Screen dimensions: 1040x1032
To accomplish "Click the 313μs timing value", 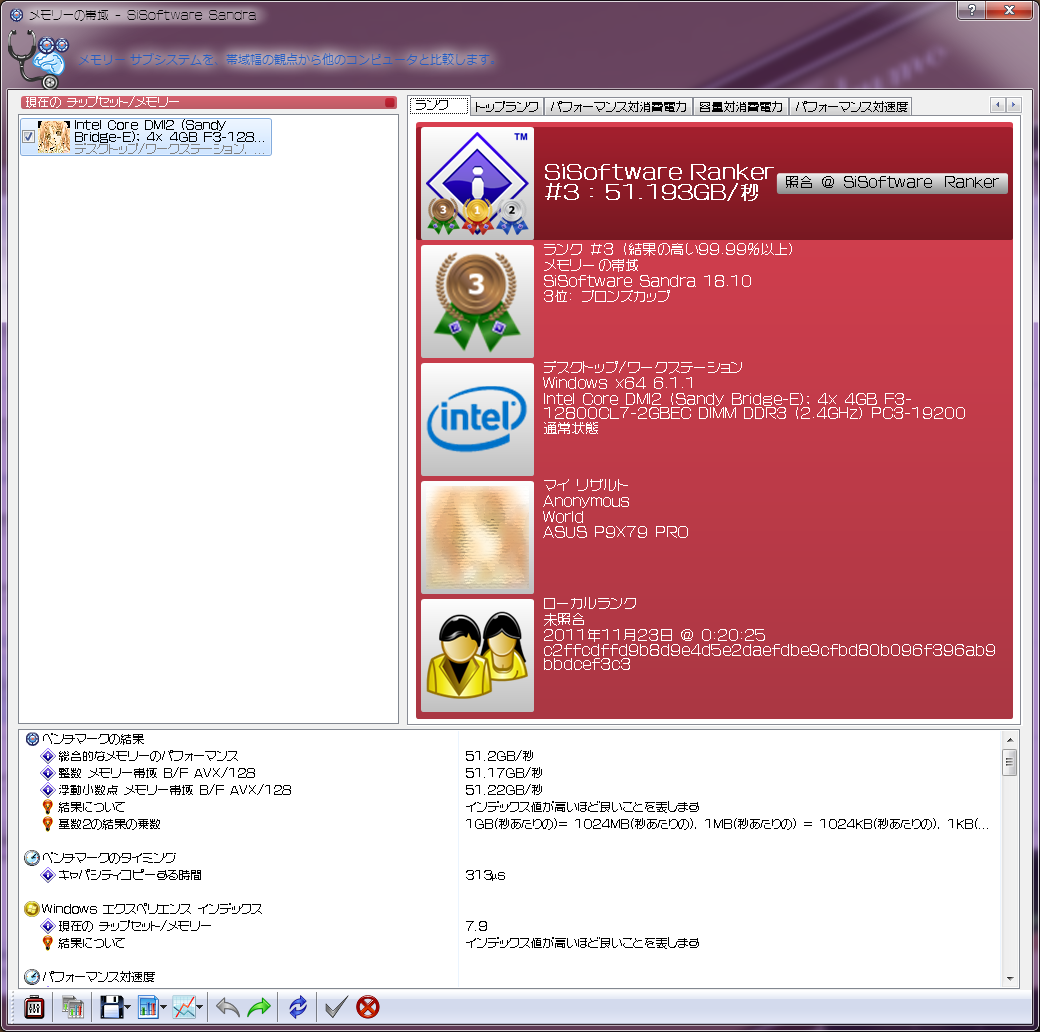I will [485, 875].
